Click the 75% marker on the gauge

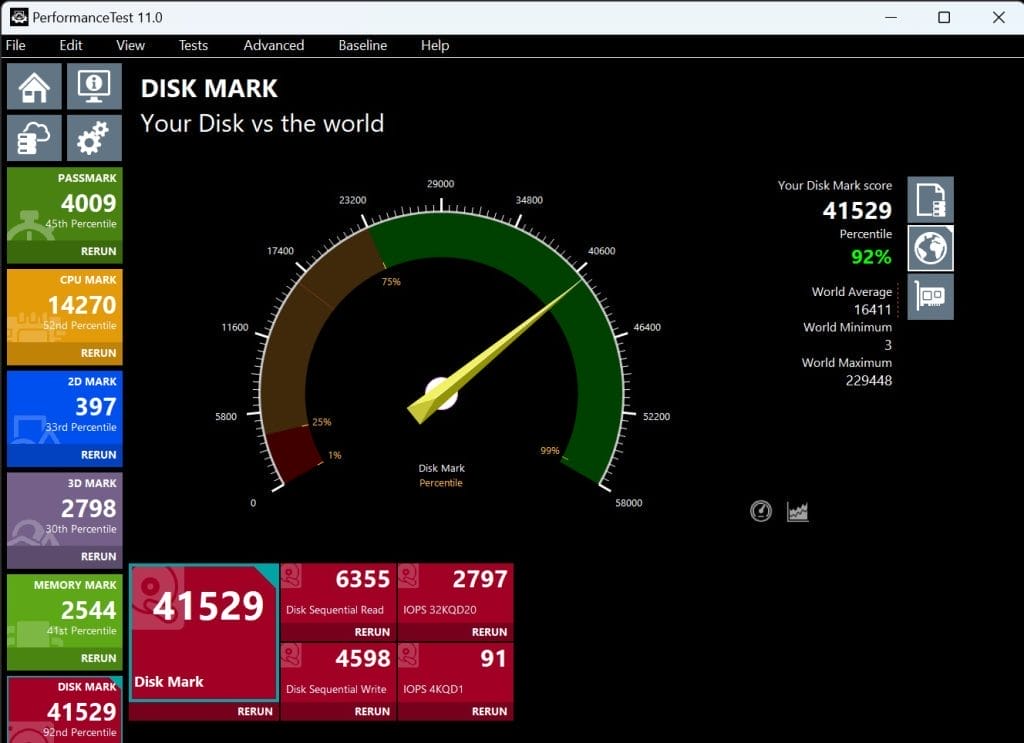(391, 281)
